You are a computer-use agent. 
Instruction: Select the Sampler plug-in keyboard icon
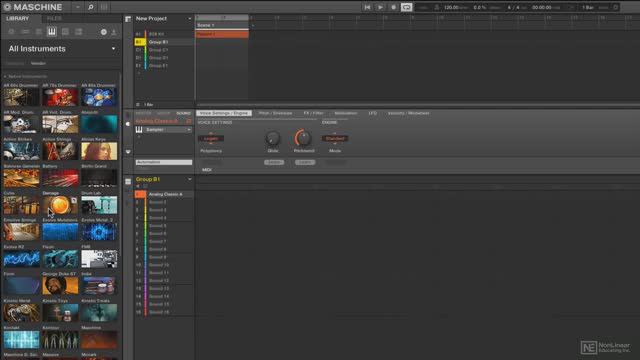click(x=139, y=130)
